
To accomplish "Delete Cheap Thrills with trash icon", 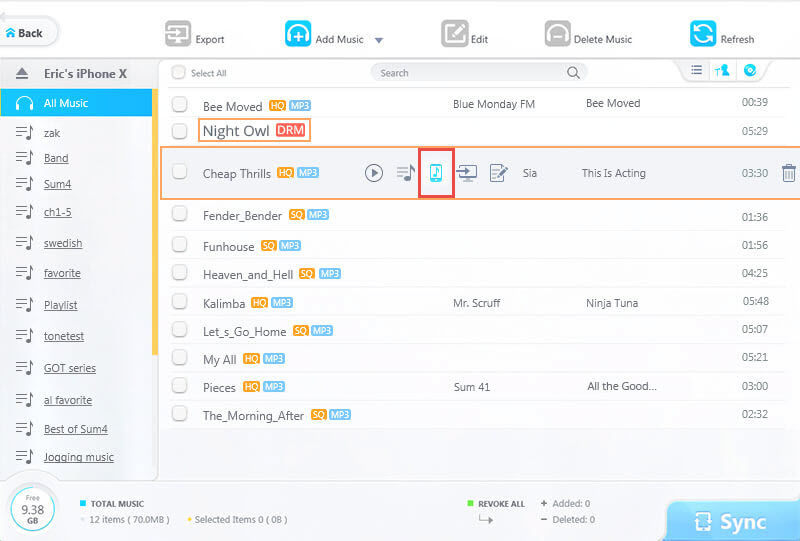I will click(x=788, y=173).
